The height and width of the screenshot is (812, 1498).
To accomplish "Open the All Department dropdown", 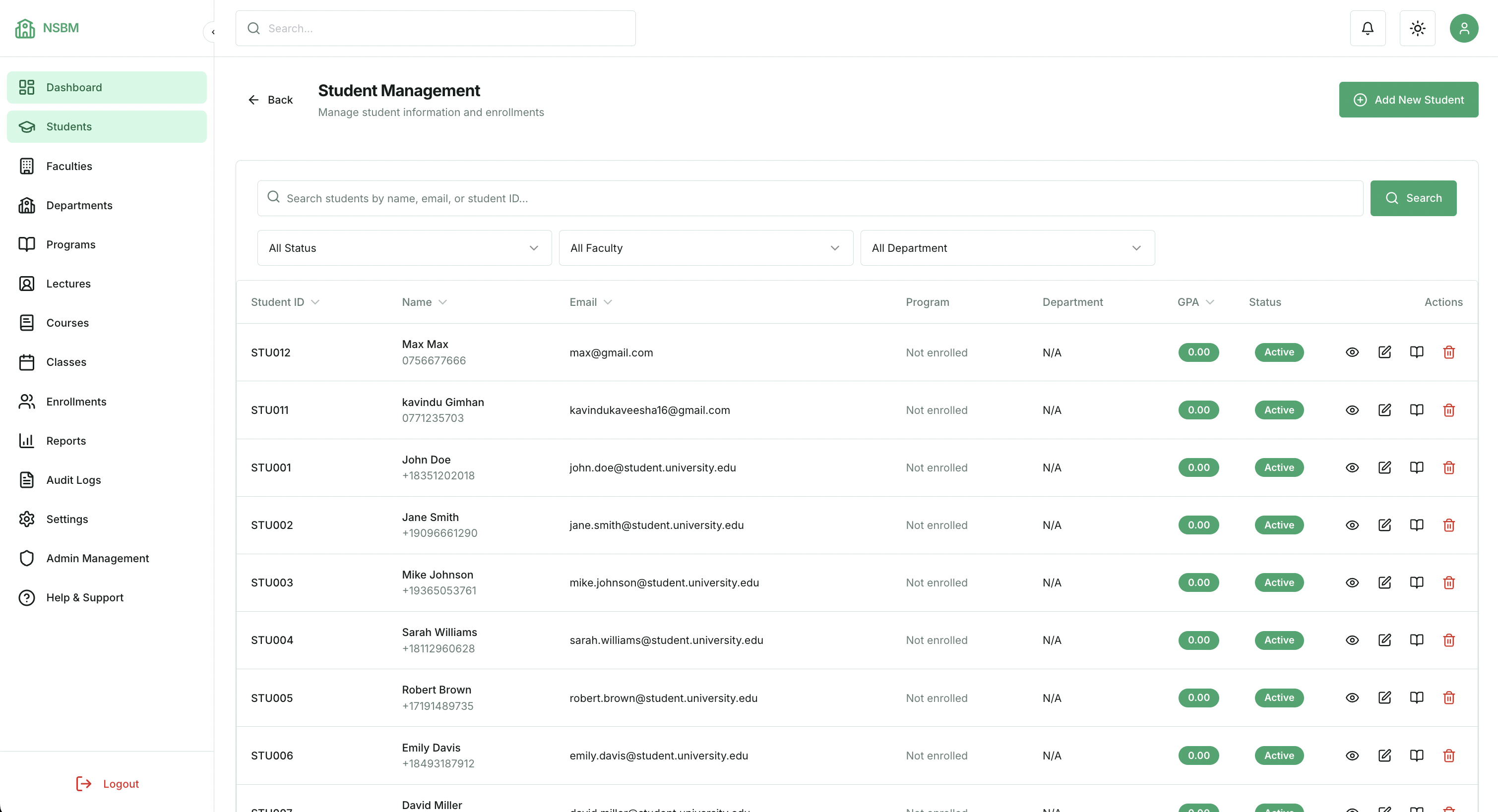I will [1006, 248].
